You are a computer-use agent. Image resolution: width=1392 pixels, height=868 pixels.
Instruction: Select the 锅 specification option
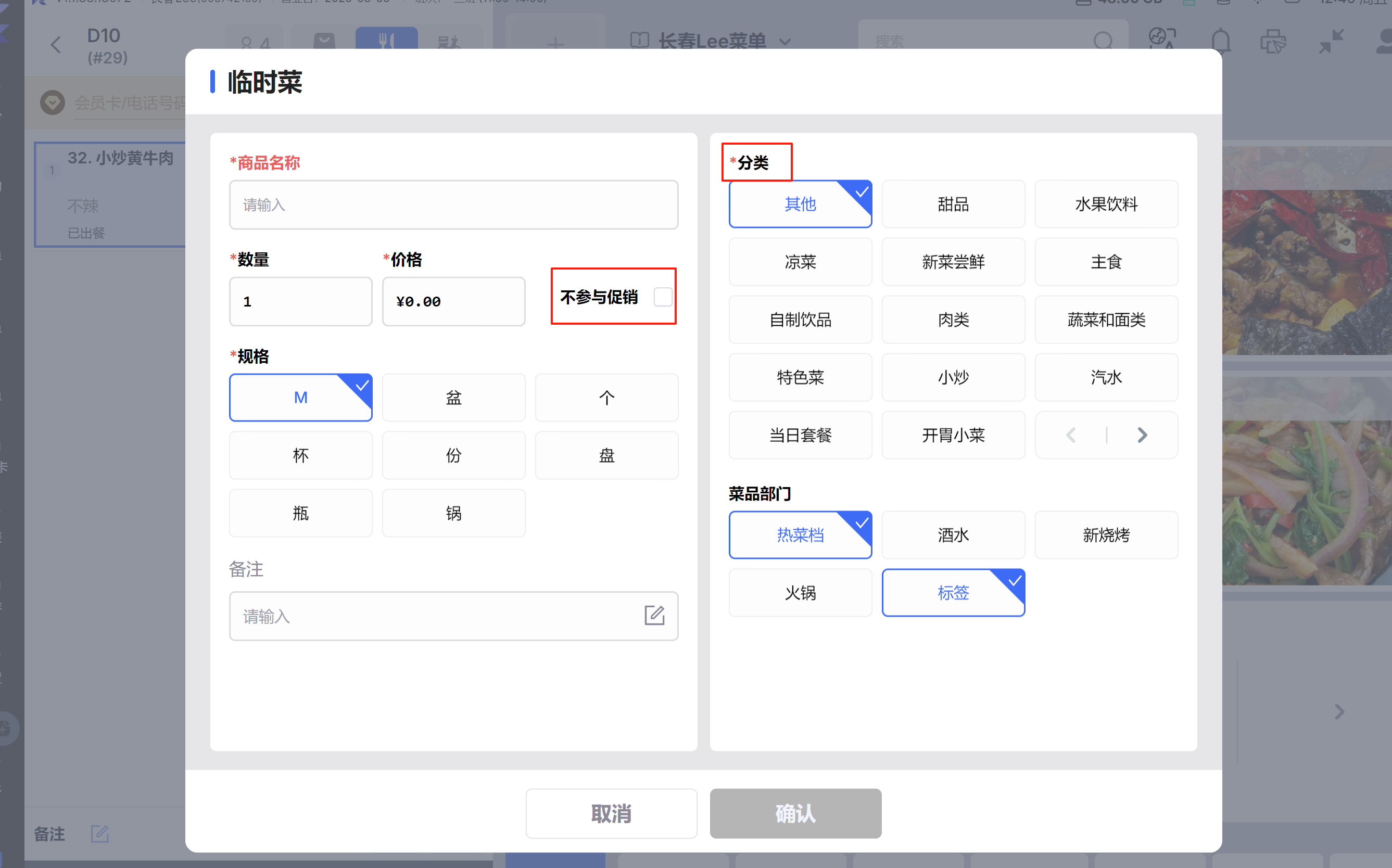pos(453,513)
